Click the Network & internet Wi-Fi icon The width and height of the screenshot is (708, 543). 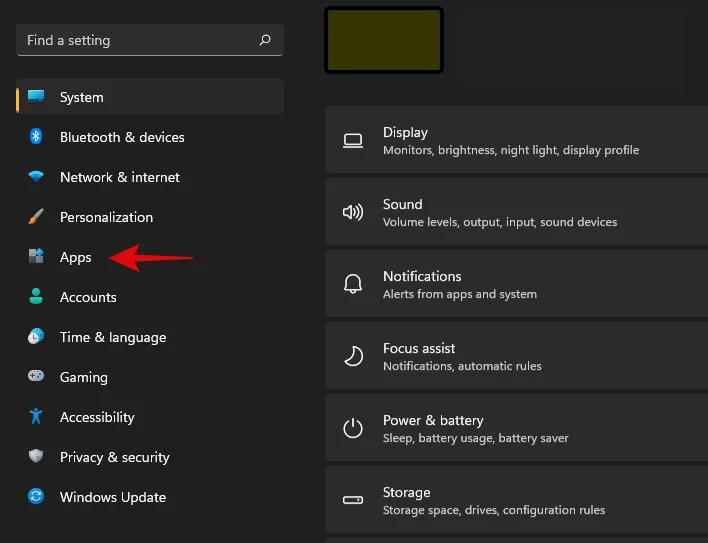(x=36, y=177)
